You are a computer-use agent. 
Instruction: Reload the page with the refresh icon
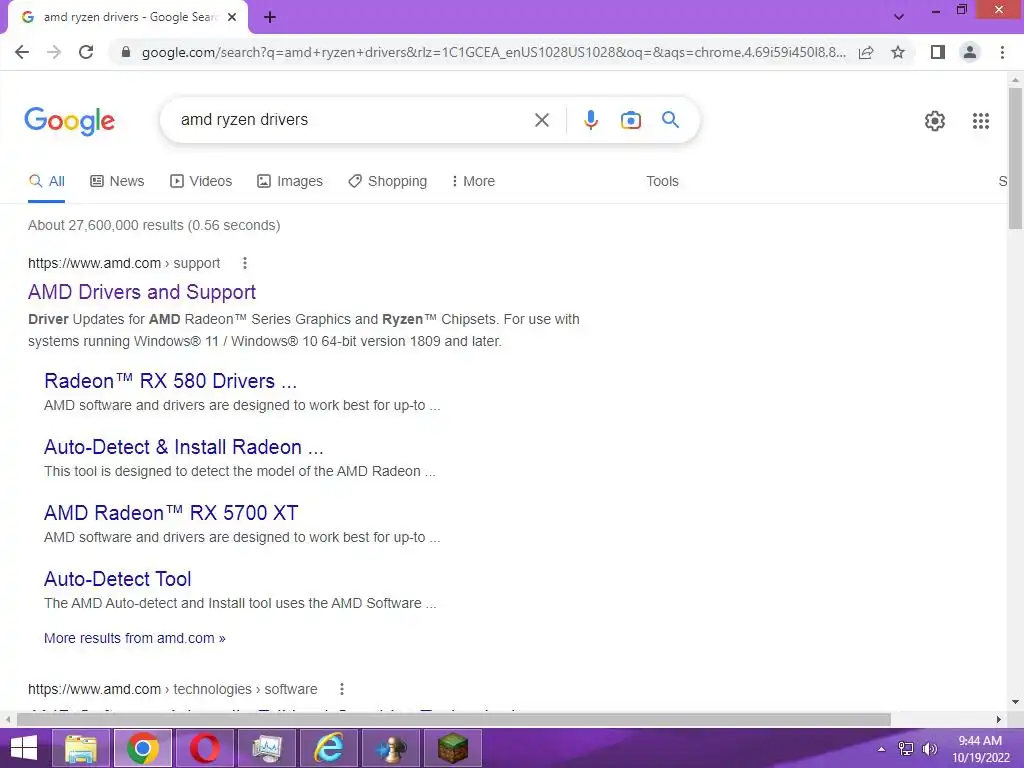pos(86,52)
